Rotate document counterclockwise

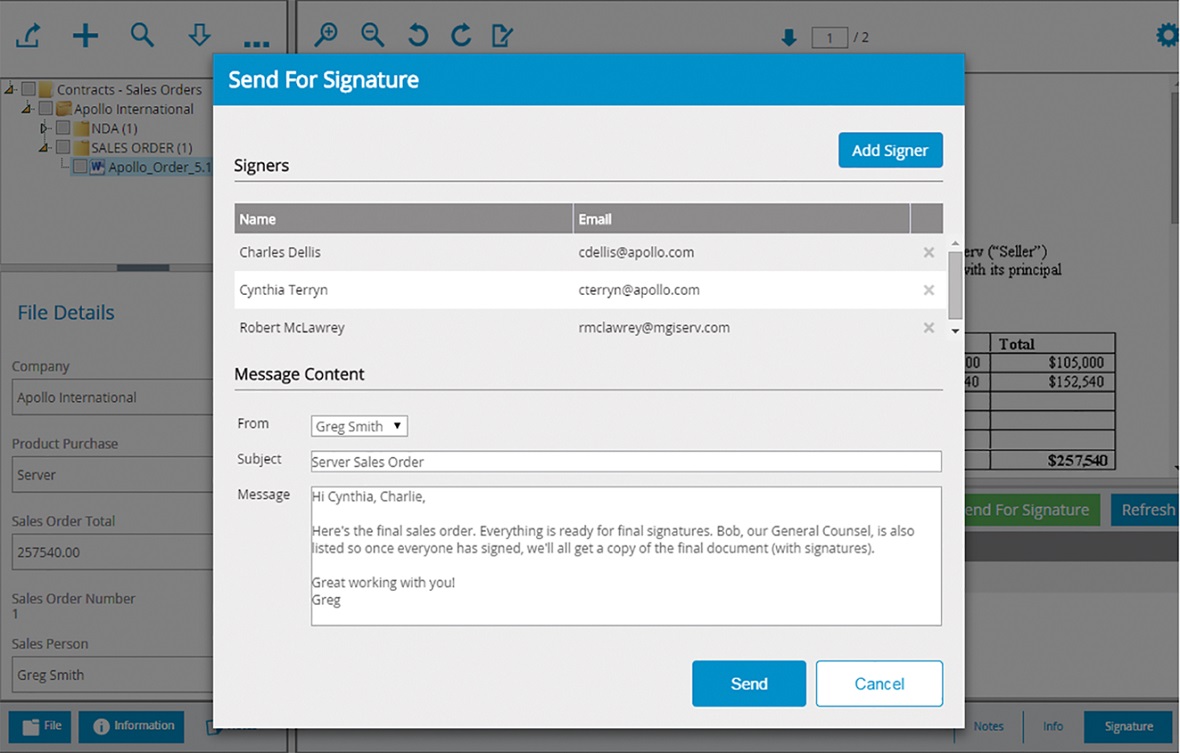pos(417,35)
